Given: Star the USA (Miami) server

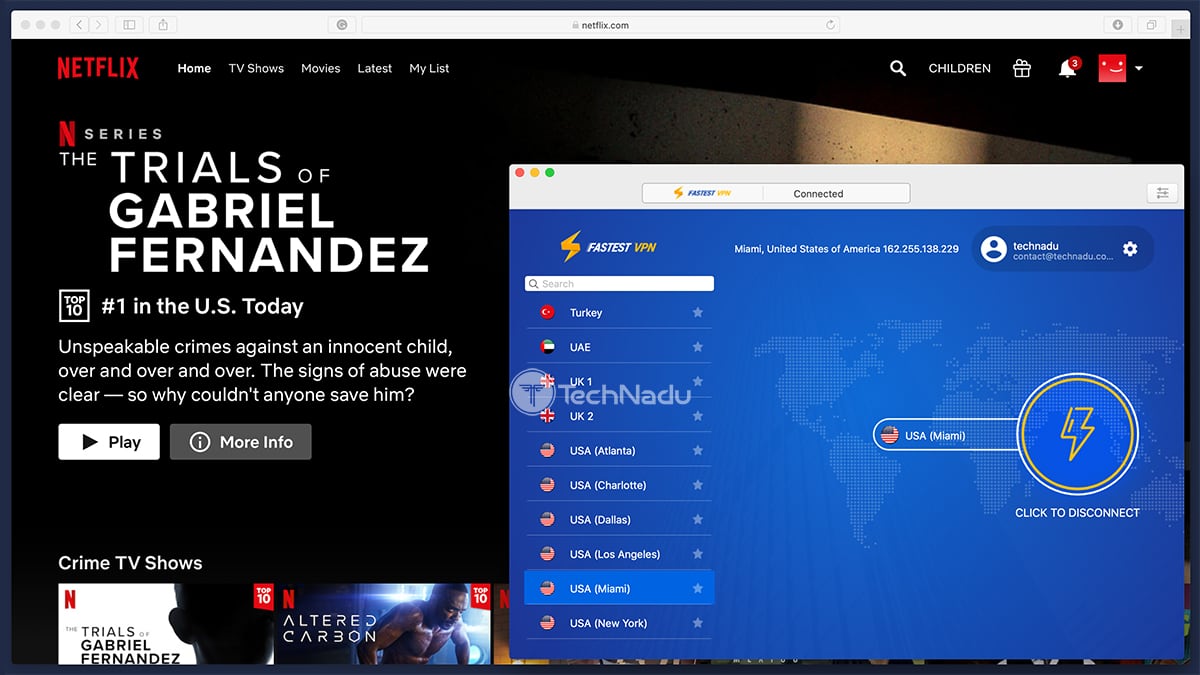Looking at the screenshot, I should tap(698, 588).
